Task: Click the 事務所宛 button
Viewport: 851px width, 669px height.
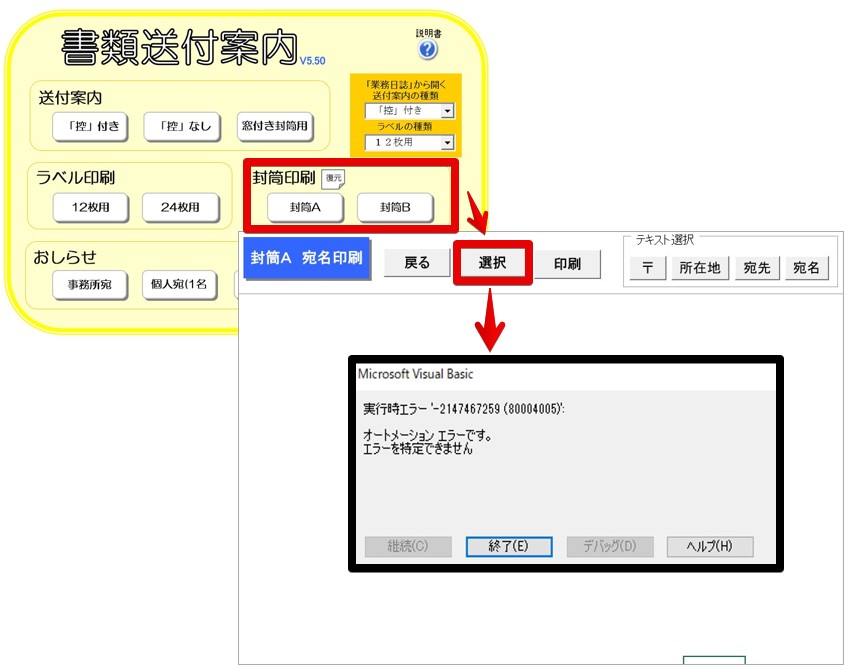Action: (90, 285)
